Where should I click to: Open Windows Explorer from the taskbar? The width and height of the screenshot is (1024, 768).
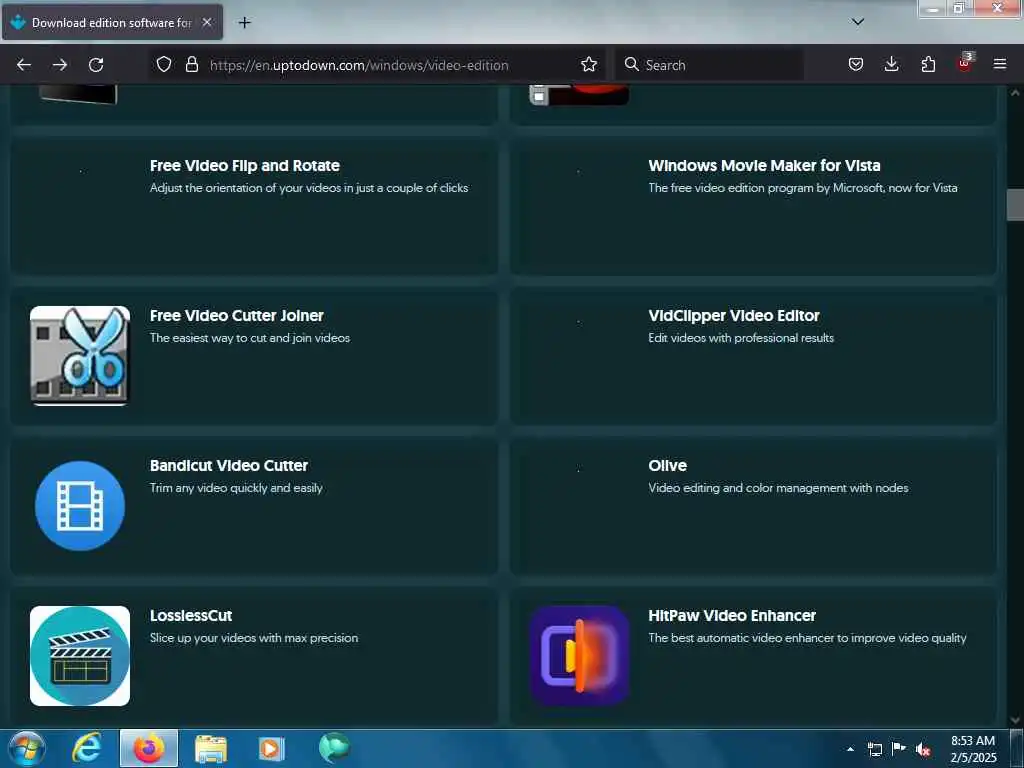tap(211, 748)
